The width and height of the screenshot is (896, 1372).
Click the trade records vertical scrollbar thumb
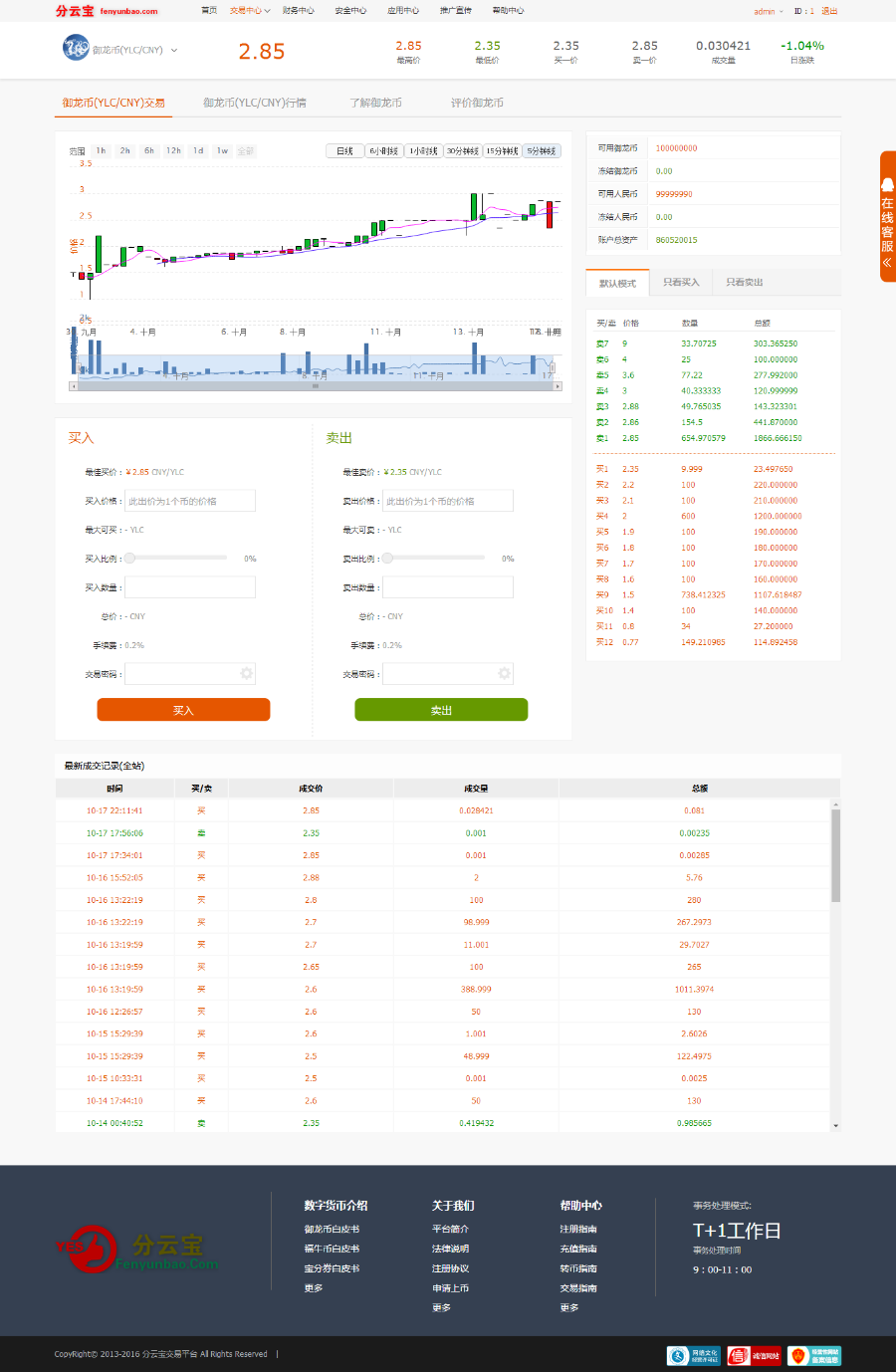pos(835,856)
